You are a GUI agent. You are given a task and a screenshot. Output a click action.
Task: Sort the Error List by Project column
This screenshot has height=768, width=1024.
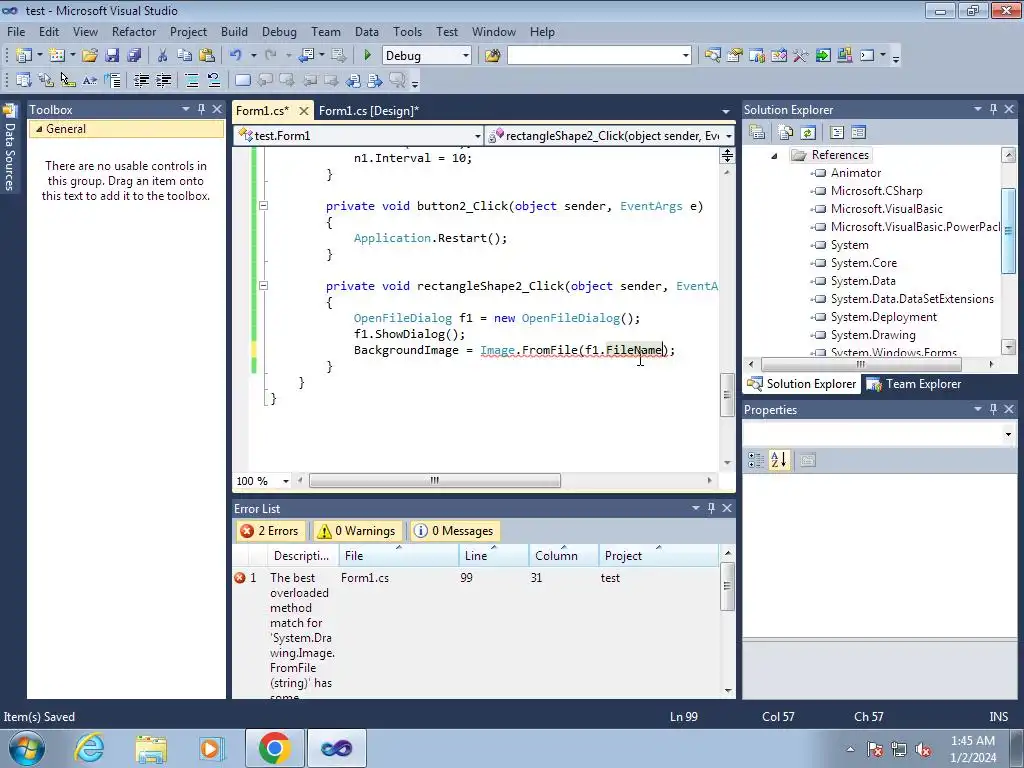click(658, 555)
